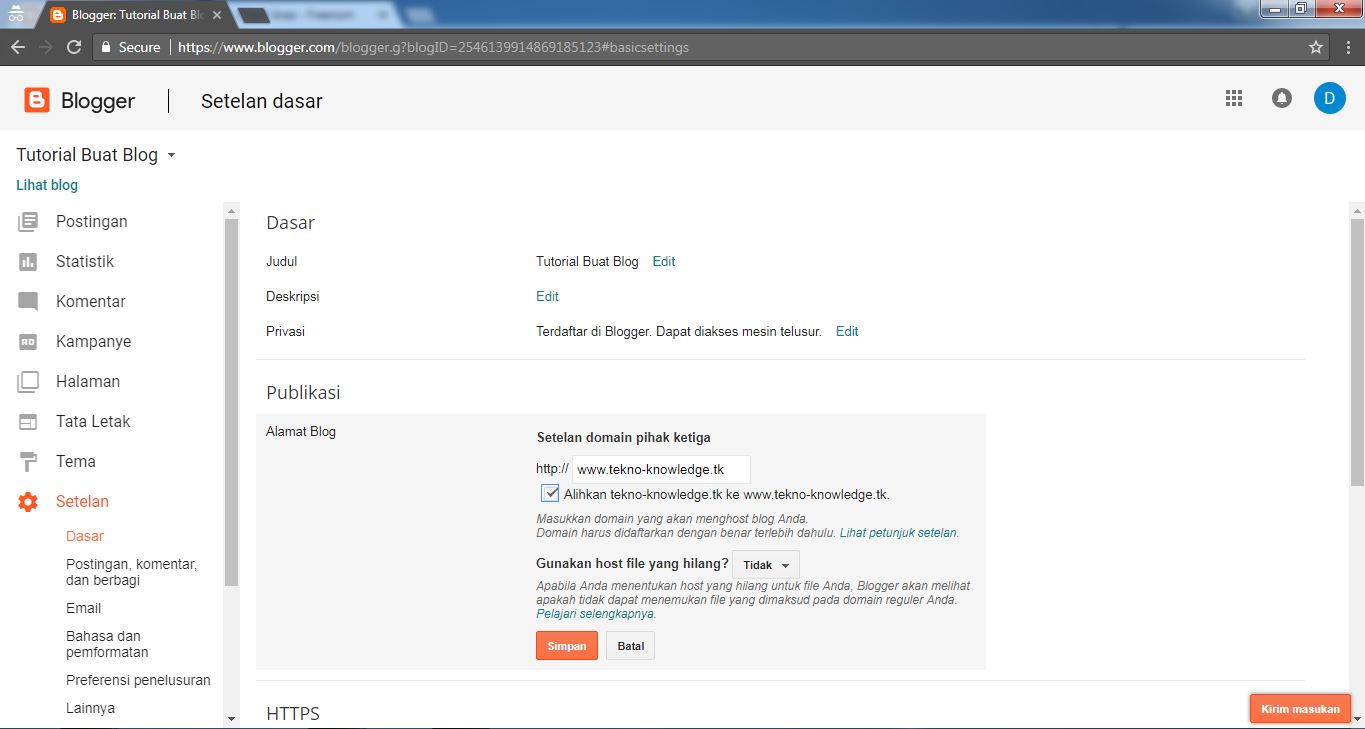Click the Kampanye ad icon
Viewport: 1365px width, 729px height.
28,341
